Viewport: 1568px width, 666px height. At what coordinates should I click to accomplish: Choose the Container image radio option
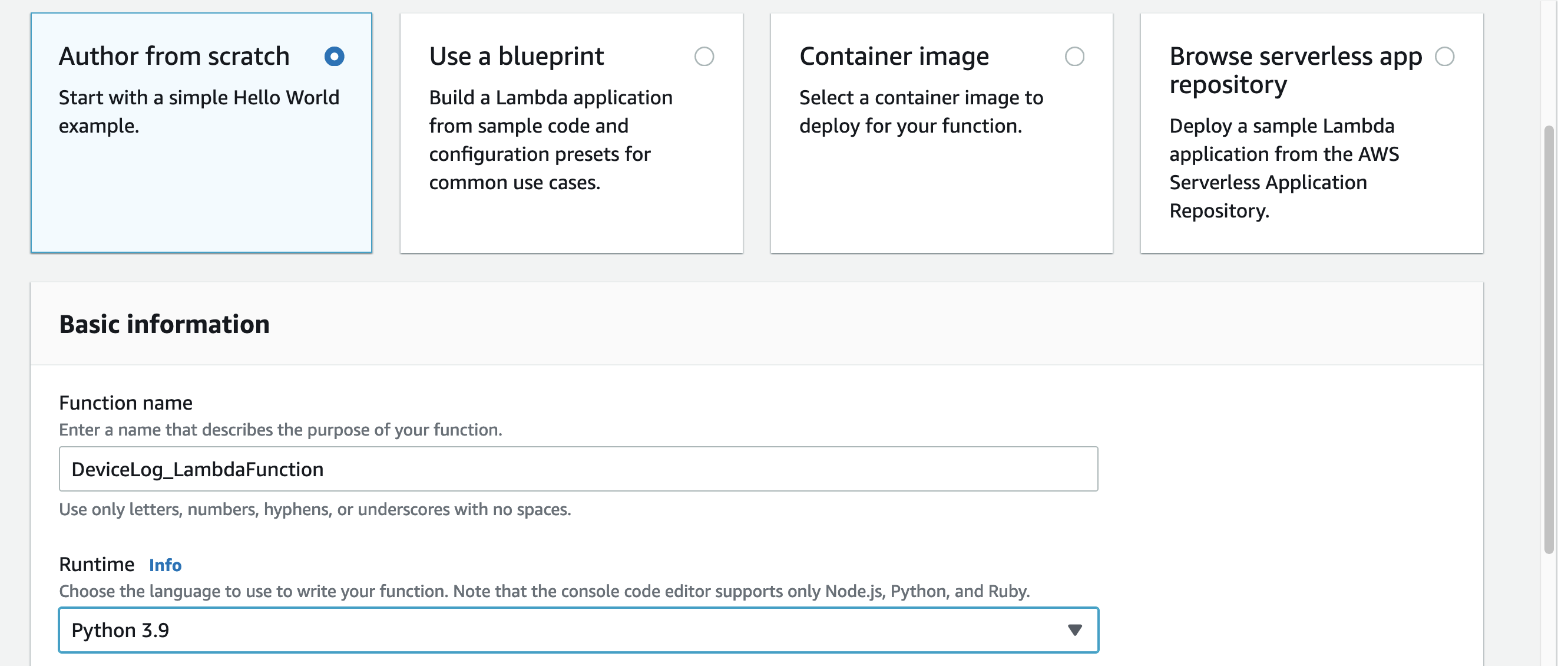1074,57
